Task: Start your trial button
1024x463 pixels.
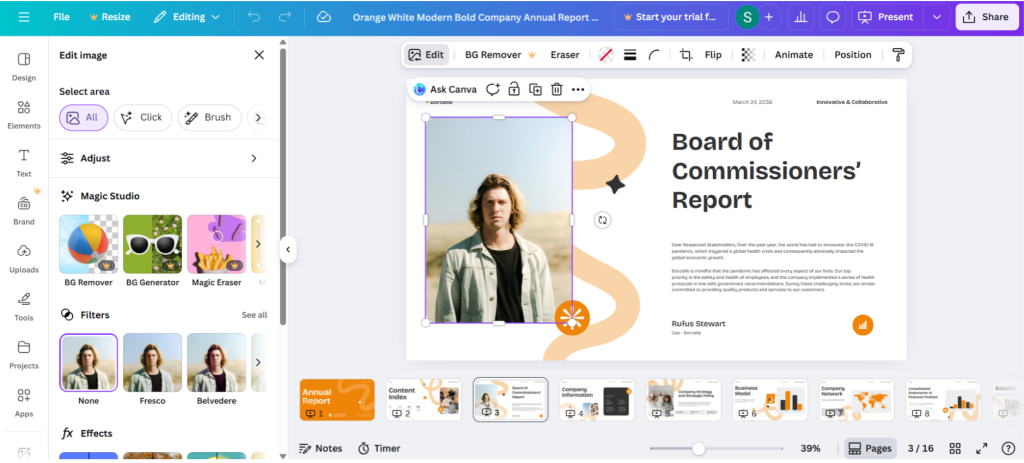Action: [671, 17]
